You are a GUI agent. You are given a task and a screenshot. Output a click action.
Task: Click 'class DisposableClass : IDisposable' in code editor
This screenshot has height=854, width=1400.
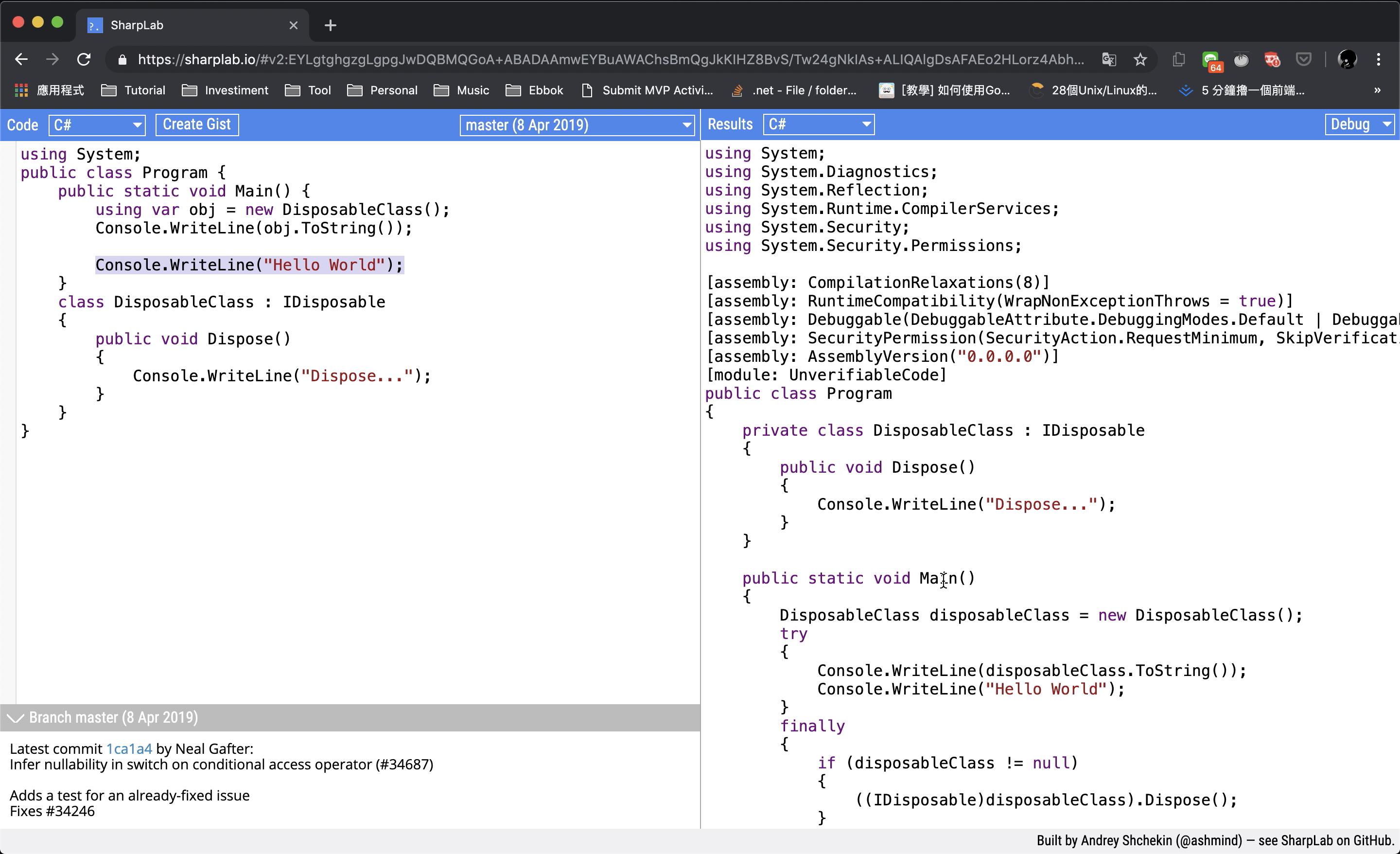222,302
